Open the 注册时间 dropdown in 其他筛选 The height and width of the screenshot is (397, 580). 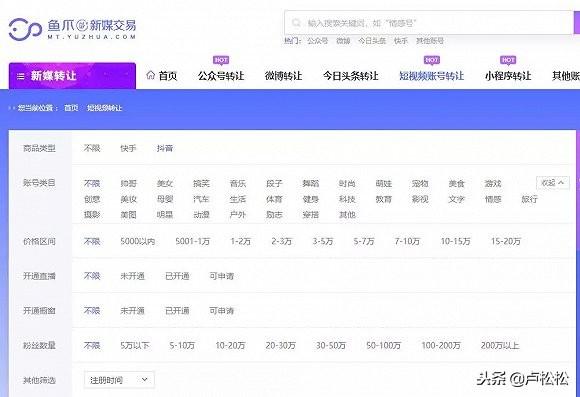tap(119, 380)
